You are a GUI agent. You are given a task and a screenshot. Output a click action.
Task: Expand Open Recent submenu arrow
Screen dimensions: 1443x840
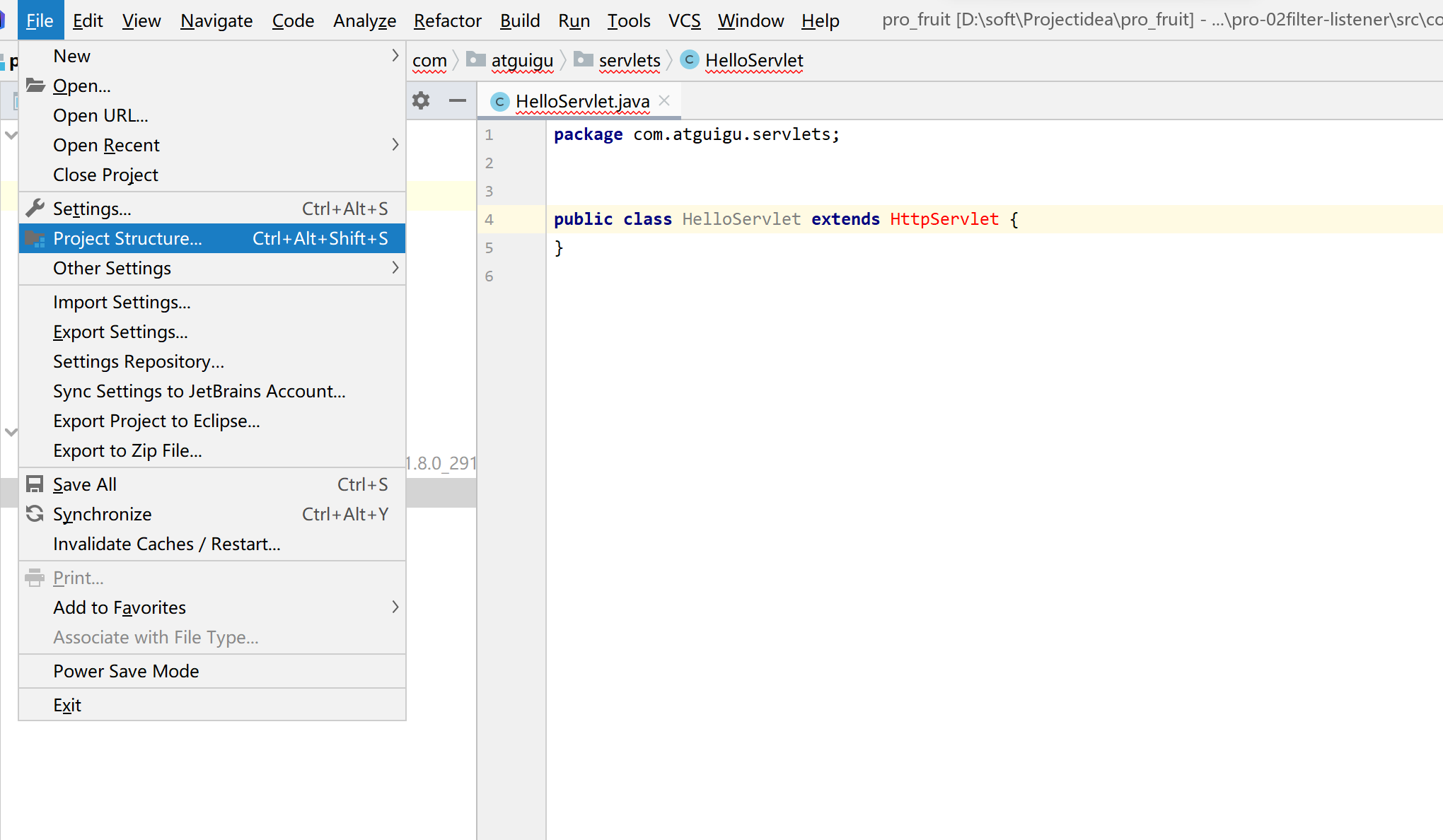pyautogui.click(x=395, y=144)
